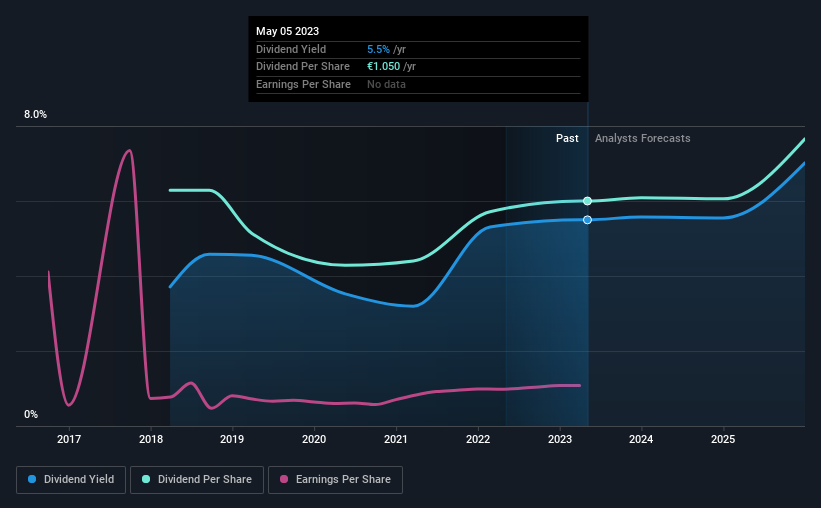Select the teal data point marker on chart

[587, 201]
